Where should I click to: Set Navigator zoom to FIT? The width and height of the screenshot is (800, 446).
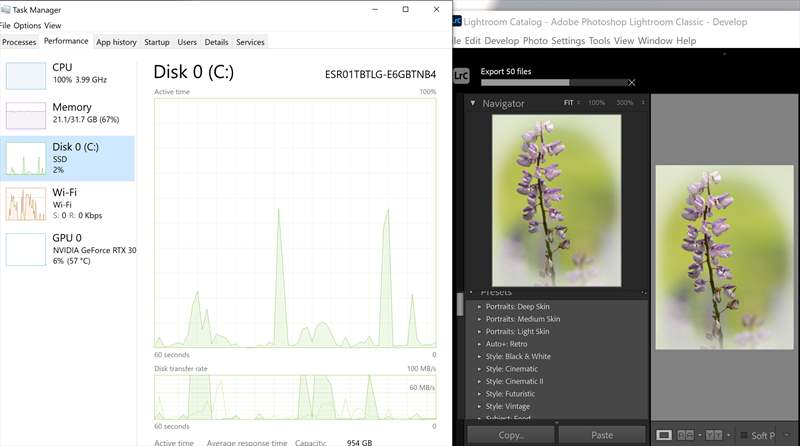coord(568,103)
